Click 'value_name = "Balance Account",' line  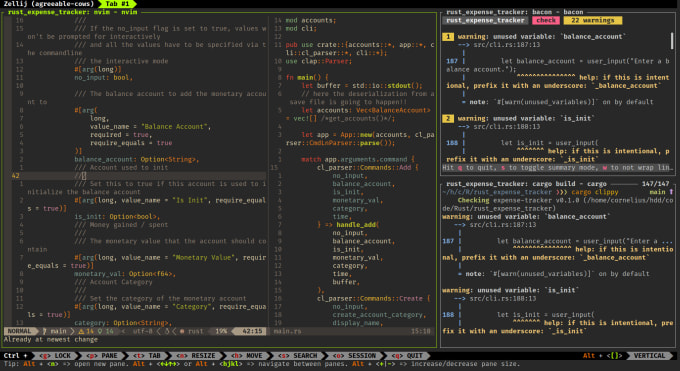coord(150,127)
